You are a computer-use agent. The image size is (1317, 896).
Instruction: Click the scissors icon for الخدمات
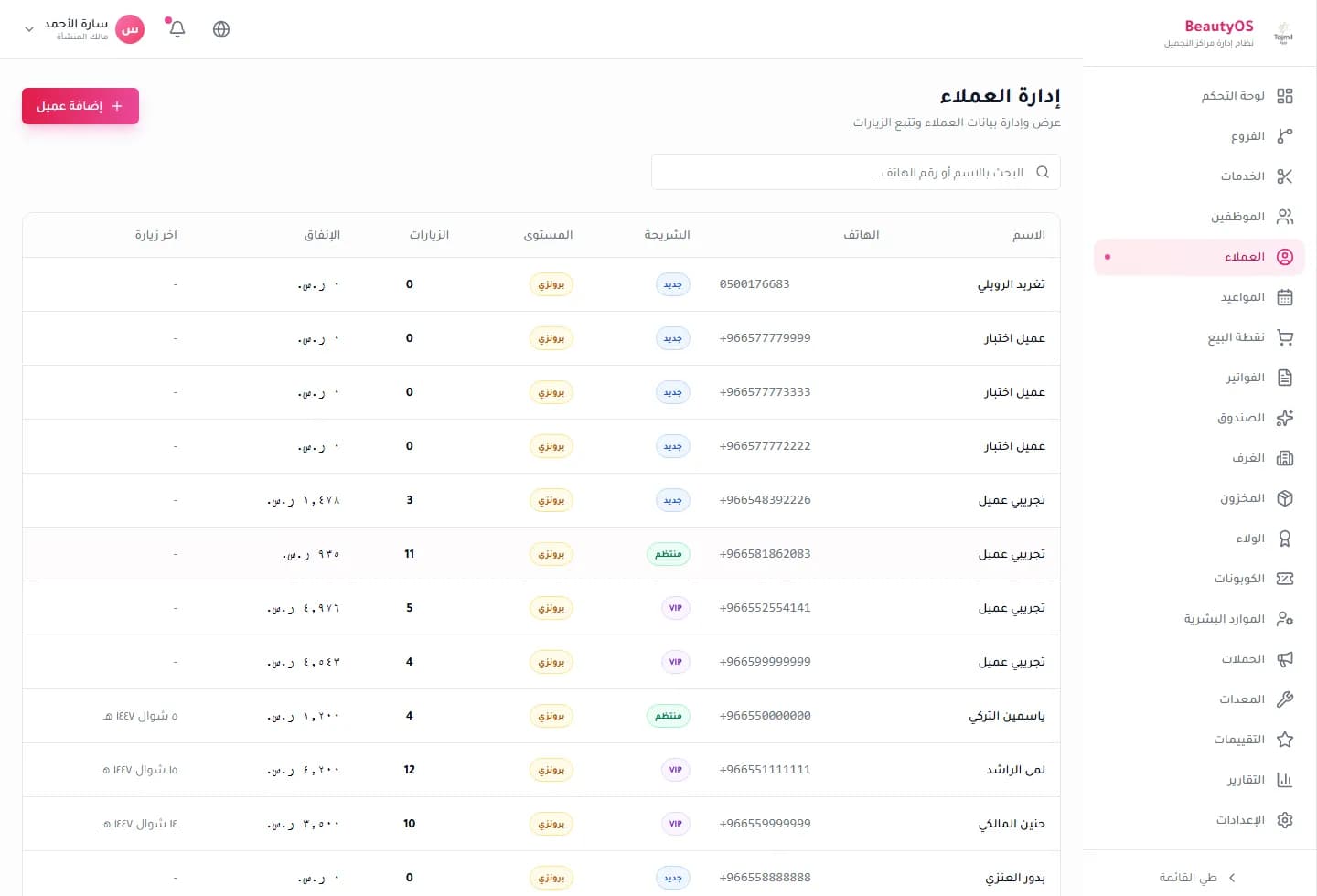click(1285, 176)
